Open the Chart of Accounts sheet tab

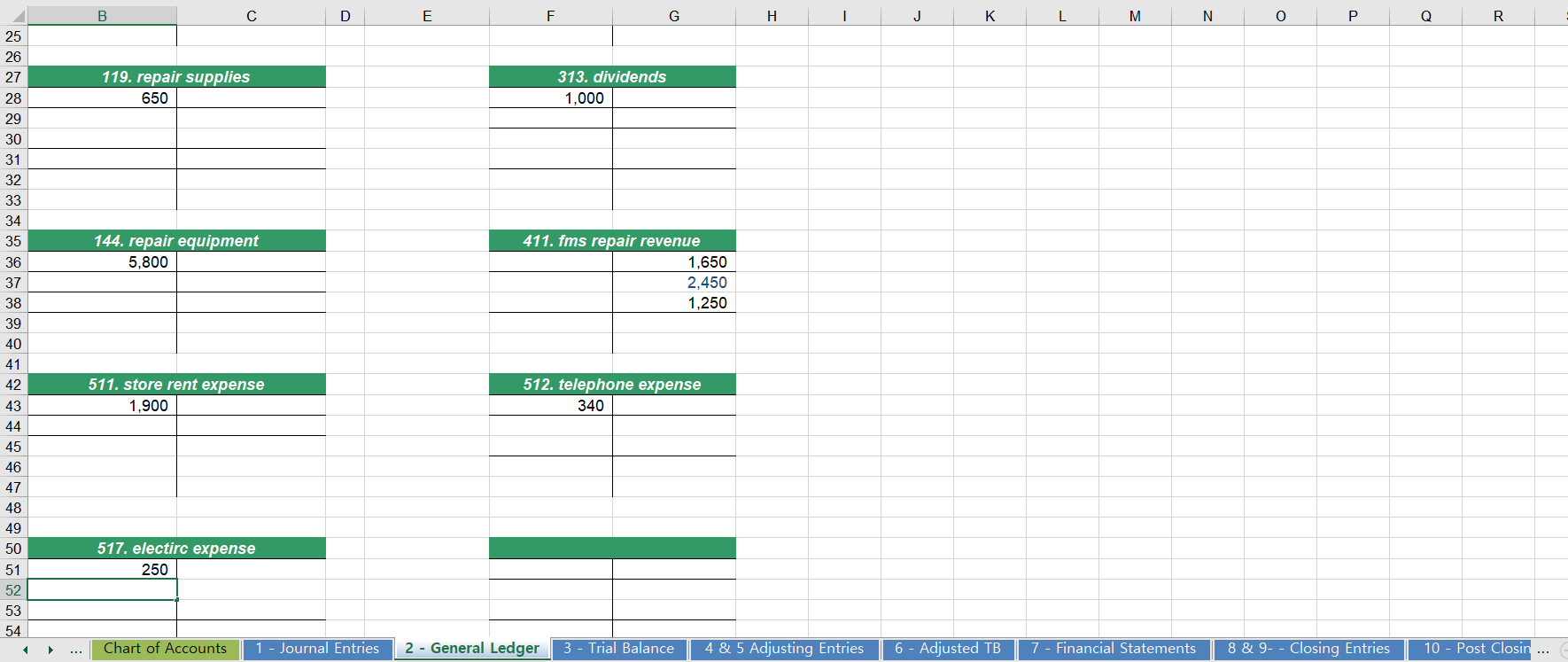pos(166,649)
